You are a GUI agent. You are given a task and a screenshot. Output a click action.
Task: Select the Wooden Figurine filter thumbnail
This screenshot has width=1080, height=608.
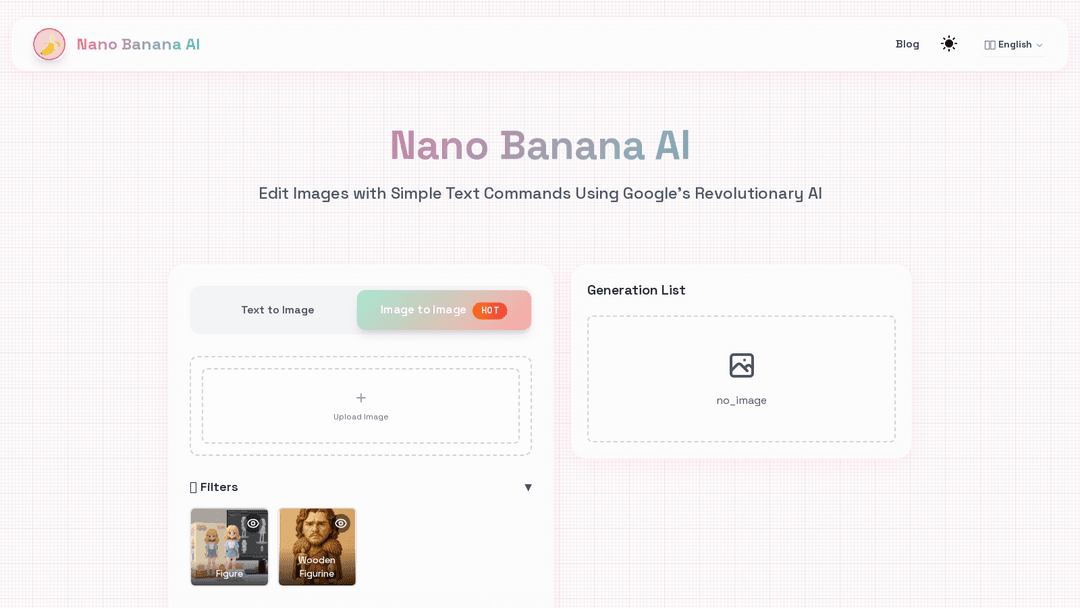[x=317, y=547]
